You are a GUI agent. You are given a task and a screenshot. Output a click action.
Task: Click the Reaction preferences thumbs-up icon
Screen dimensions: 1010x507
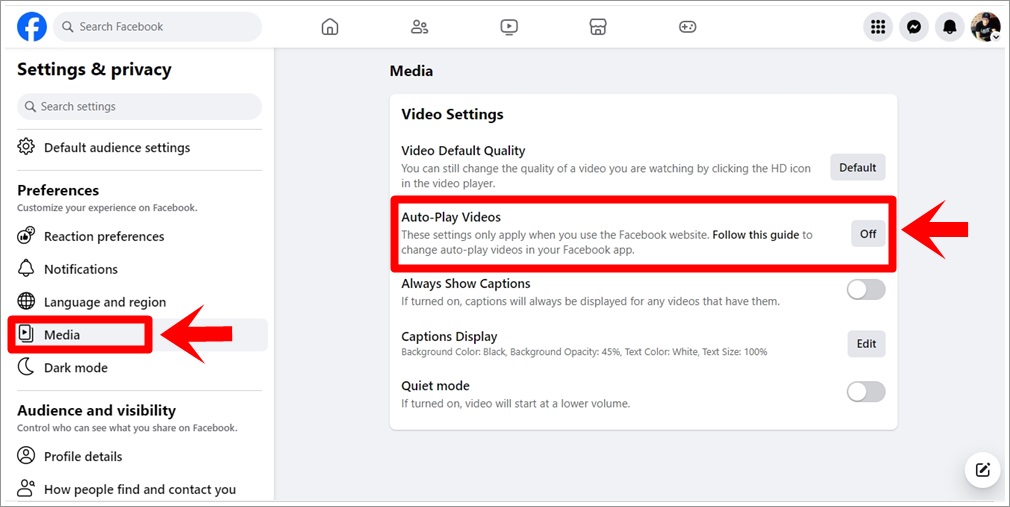point(26,235)
